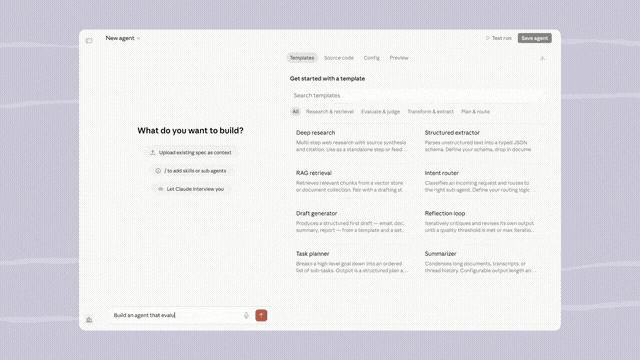Choose the Summarizer template
Image resolution: width=640 pixels, height=360 pixels.
pos(480,262)
